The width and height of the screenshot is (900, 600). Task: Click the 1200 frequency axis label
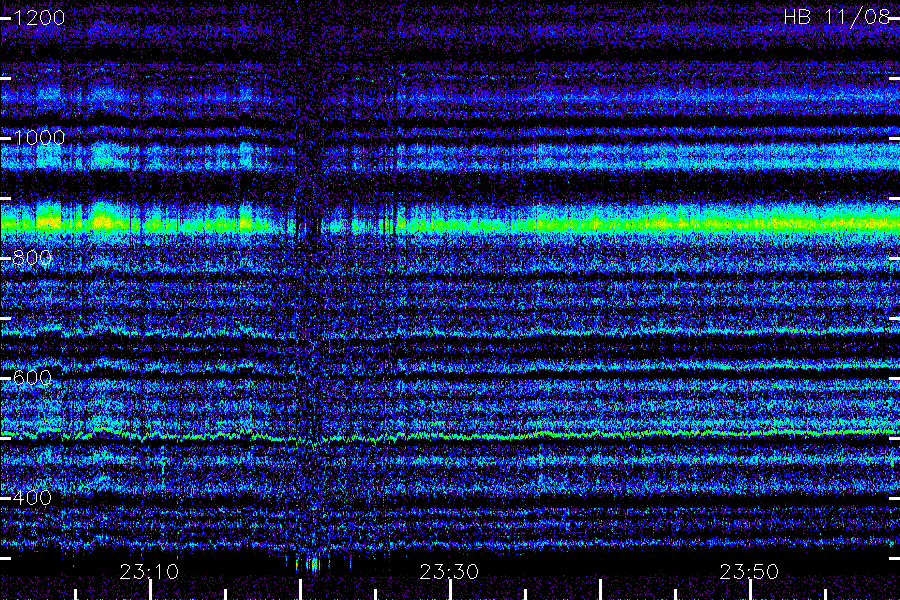click(39, 18)
